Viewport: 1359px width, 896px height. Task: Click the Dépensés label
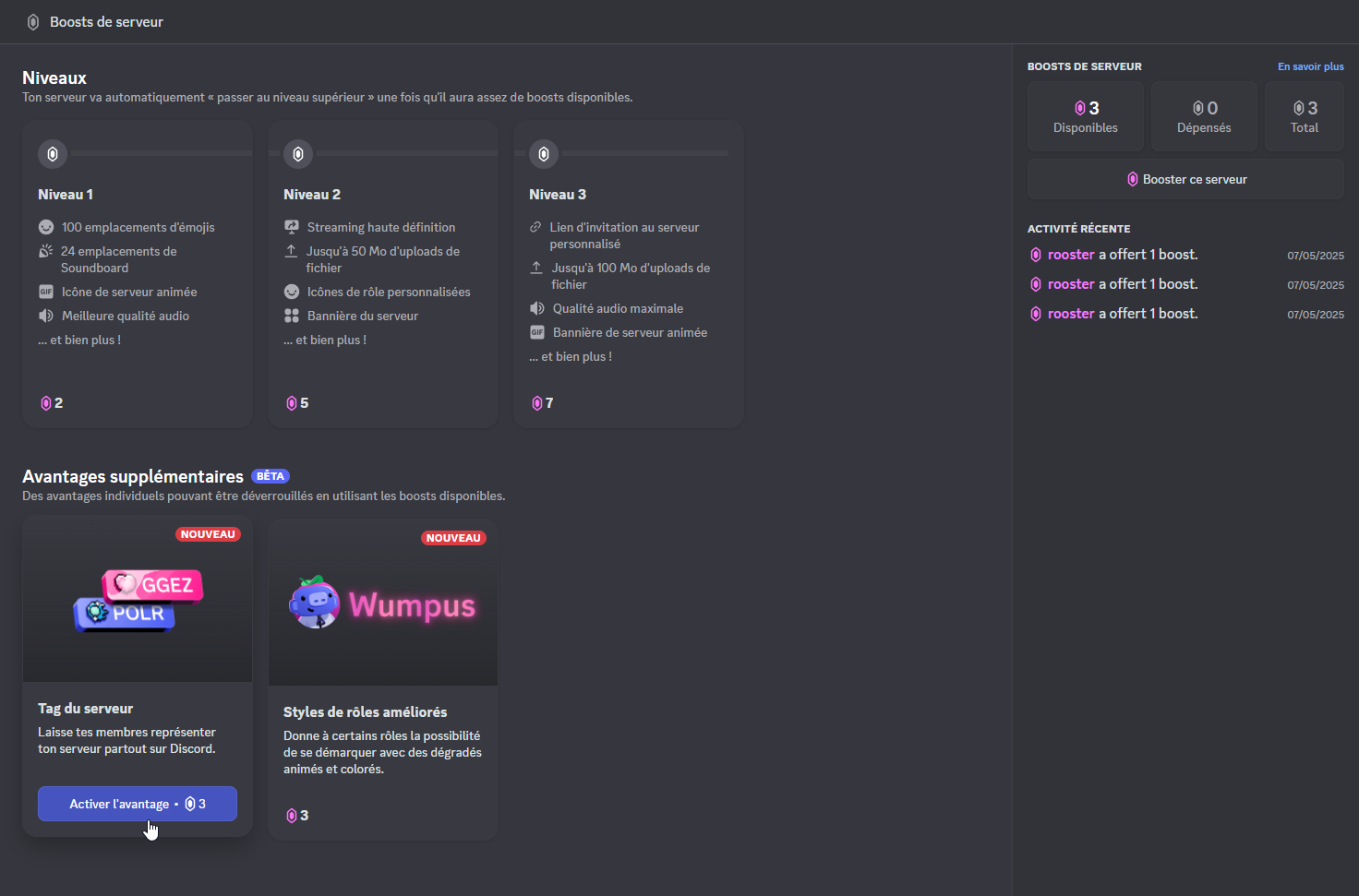click(1204, 128)
